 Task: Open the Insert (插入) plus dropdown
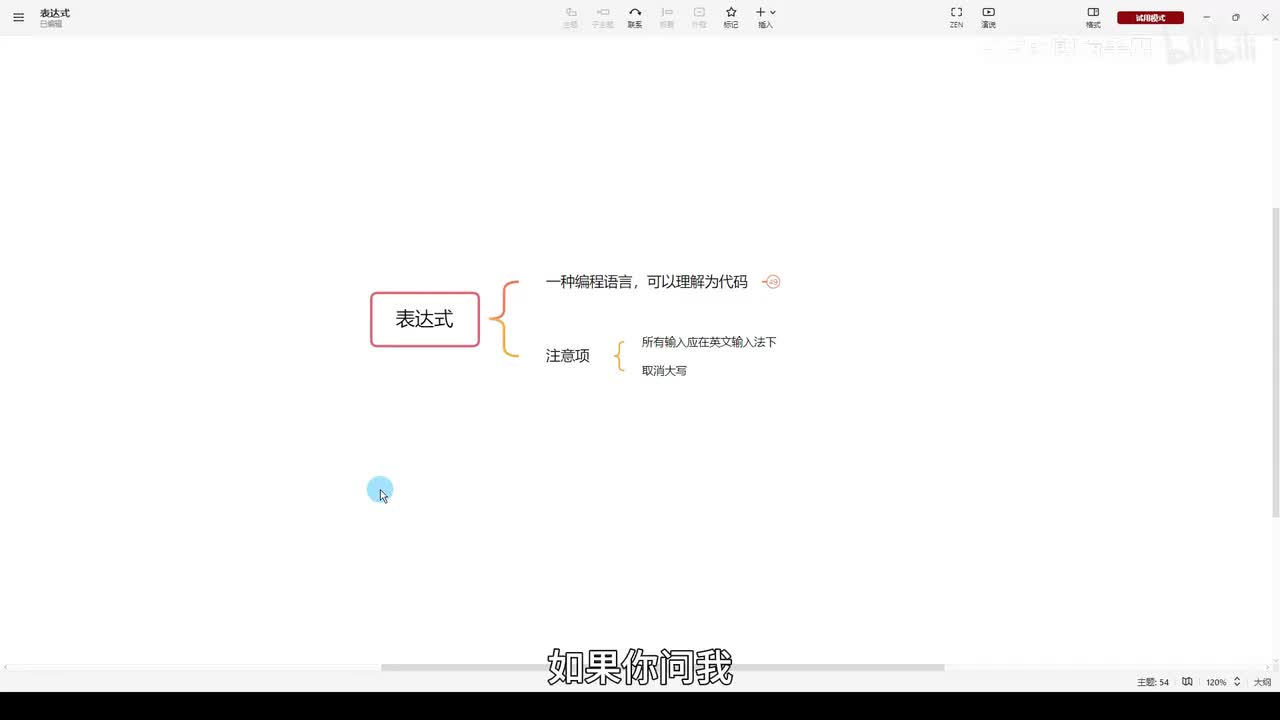coord(765,17)
